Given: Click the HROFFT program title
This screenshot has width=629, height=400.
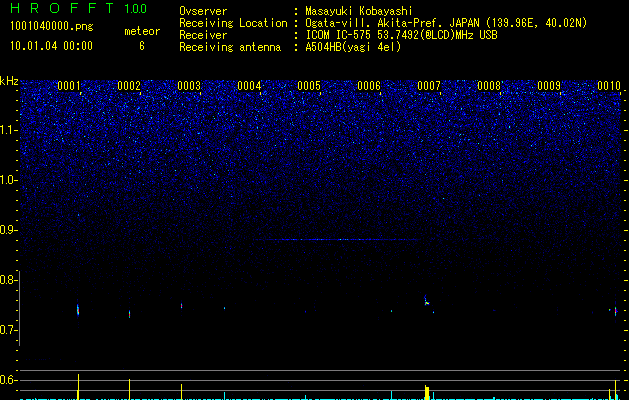Looking at the screenshot, I should point(62,8).
